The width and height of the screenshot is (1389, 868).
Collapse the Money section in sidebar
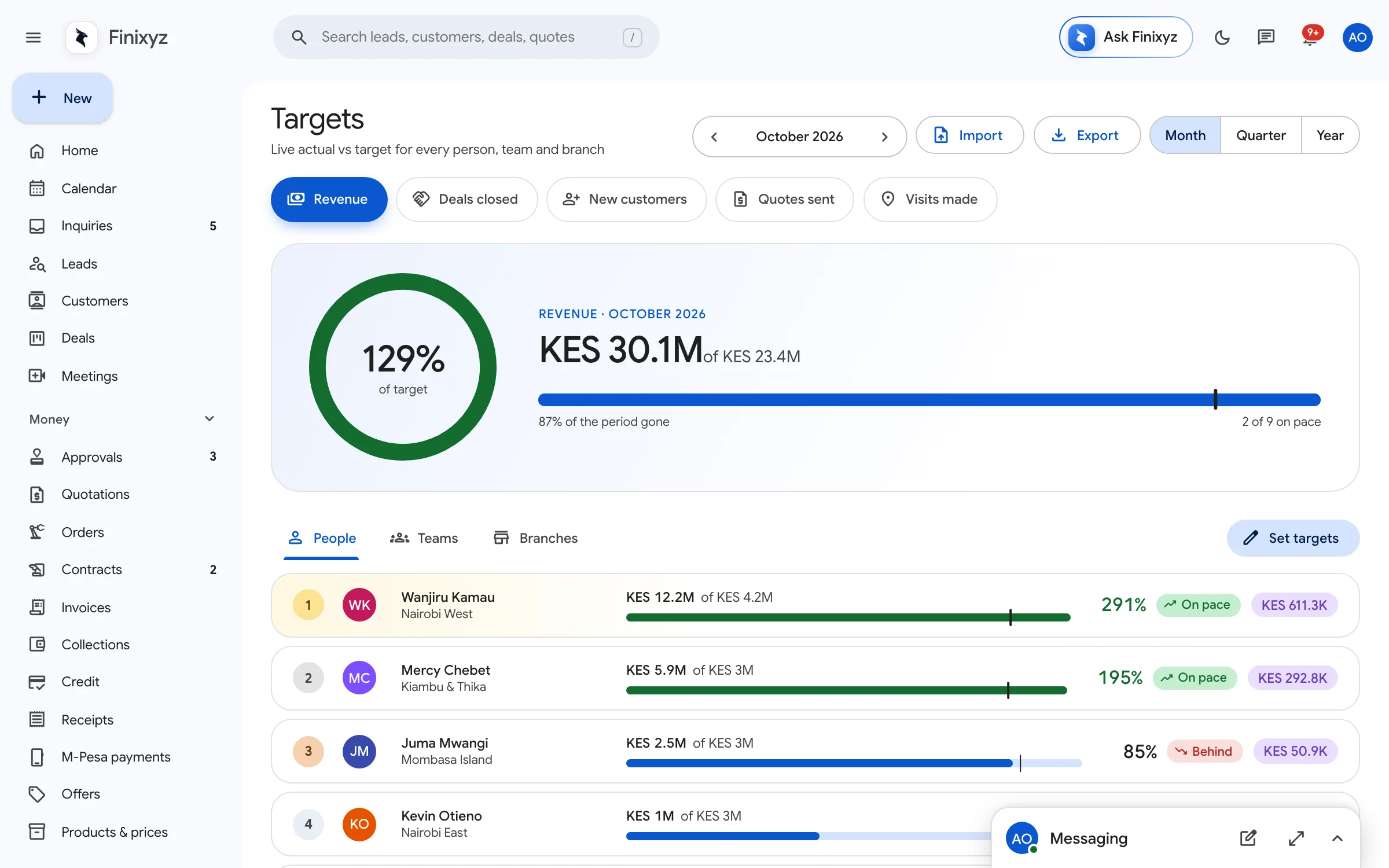point(210,419)
